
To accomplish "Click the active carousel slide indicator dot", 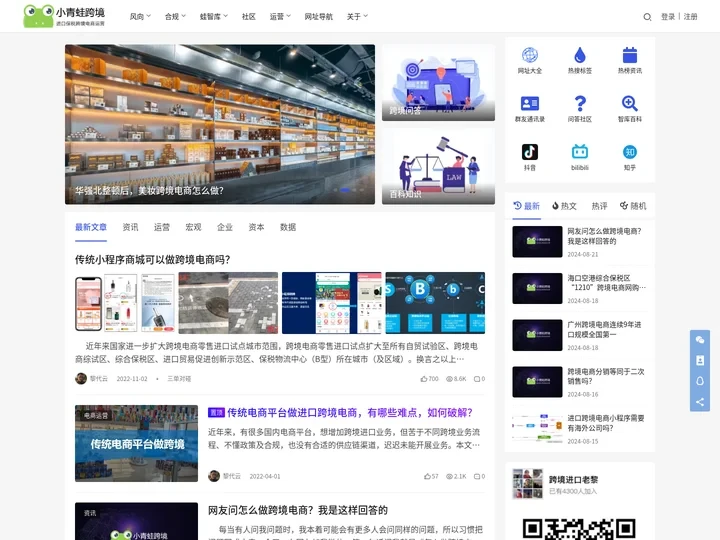I will click(345, 190).
